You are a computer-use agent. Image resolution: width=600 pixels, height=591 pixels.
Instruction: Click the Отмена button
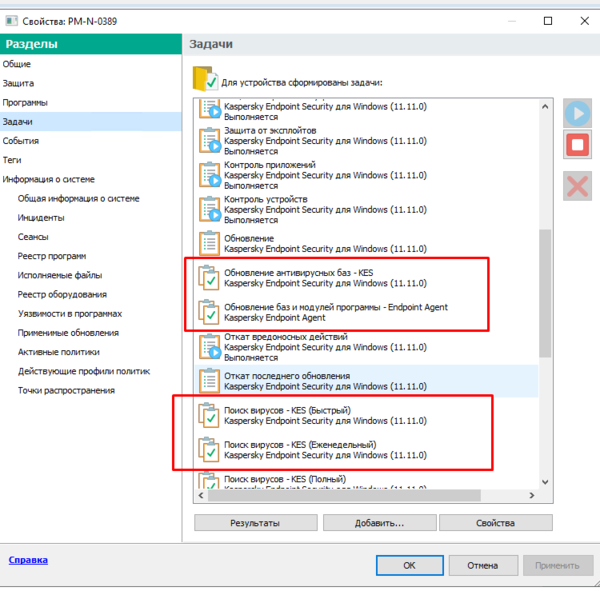[483, 565]
